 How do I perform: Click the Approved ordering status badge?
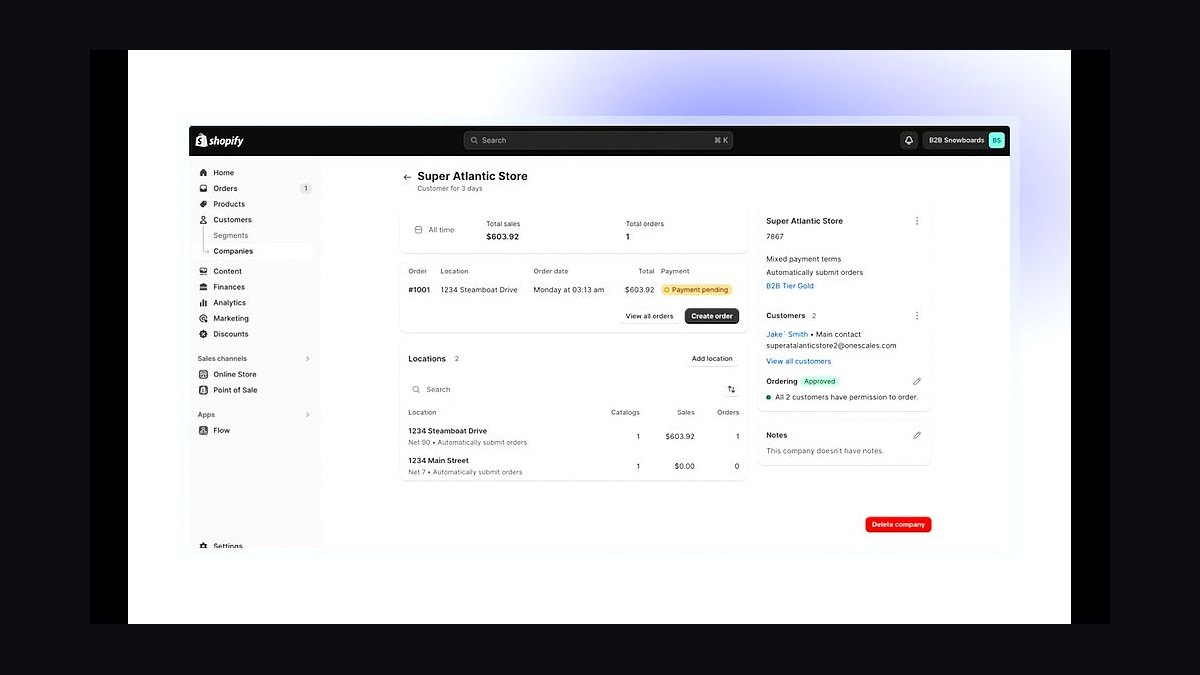click(820, 381)
